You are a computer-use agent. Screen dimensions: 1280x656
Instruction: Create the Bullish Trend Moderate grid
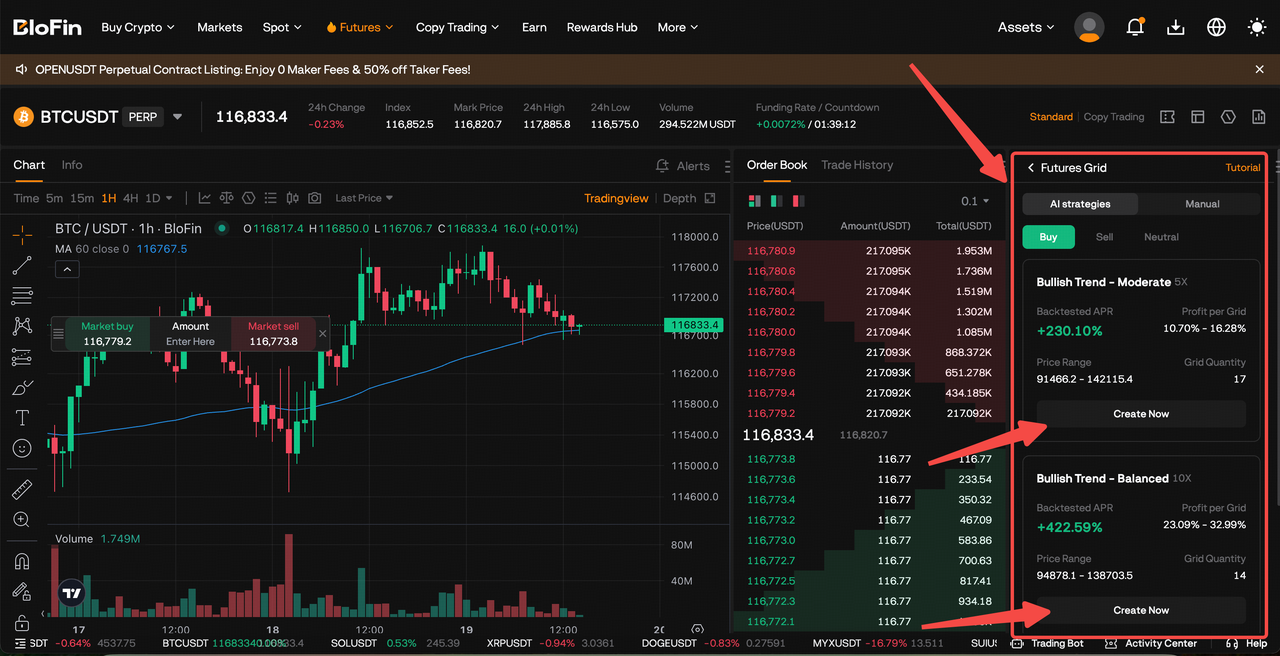click(1141, 414)
